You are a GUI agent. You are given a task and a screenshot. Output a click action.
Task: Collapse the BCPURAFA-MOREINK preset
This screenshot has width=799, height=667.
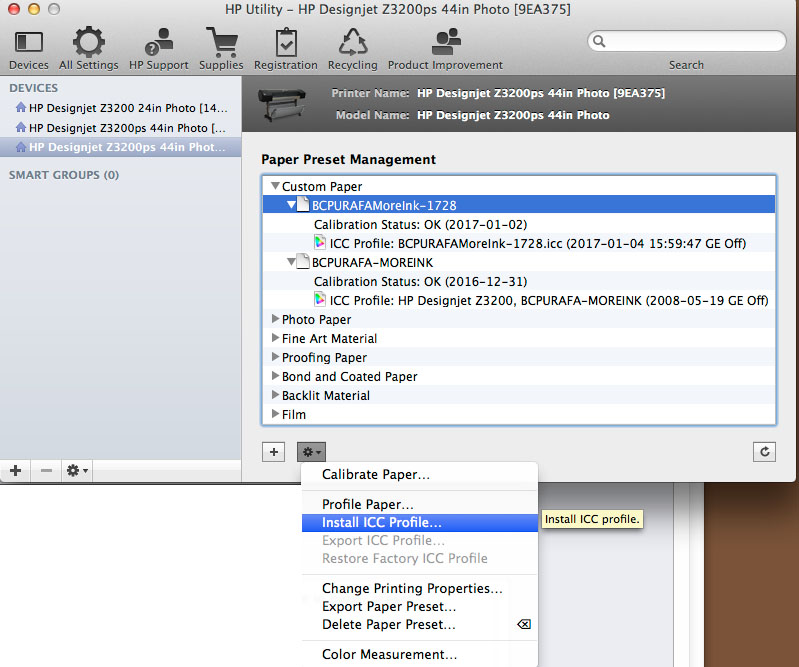(x=292, y=262)
